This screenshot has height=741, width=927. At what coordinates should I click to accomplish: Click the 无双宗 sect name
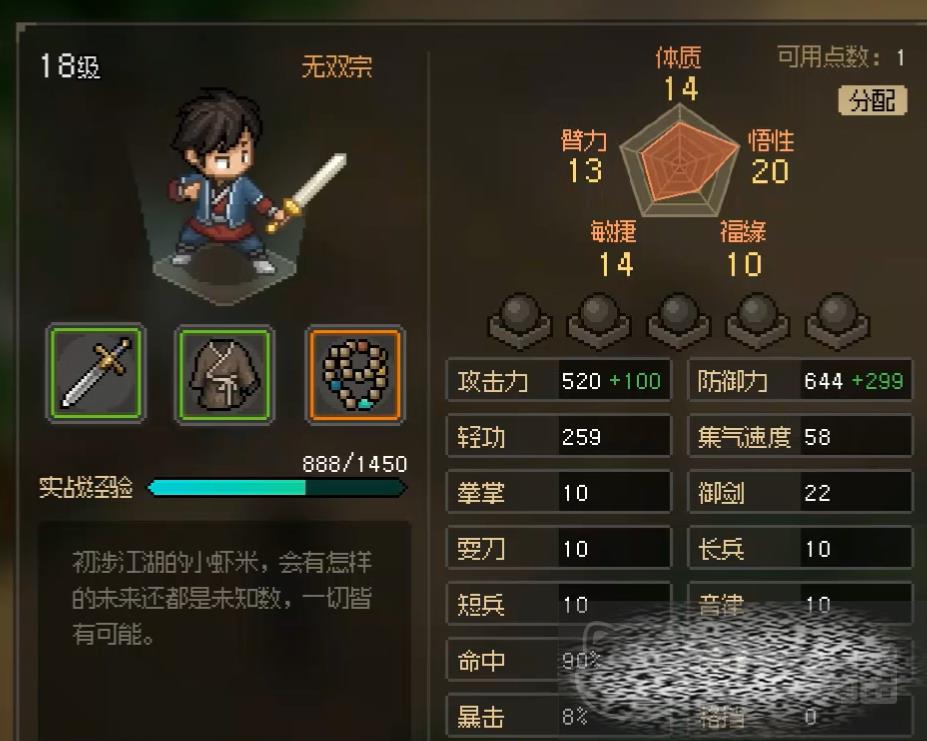tap(337, 66)
